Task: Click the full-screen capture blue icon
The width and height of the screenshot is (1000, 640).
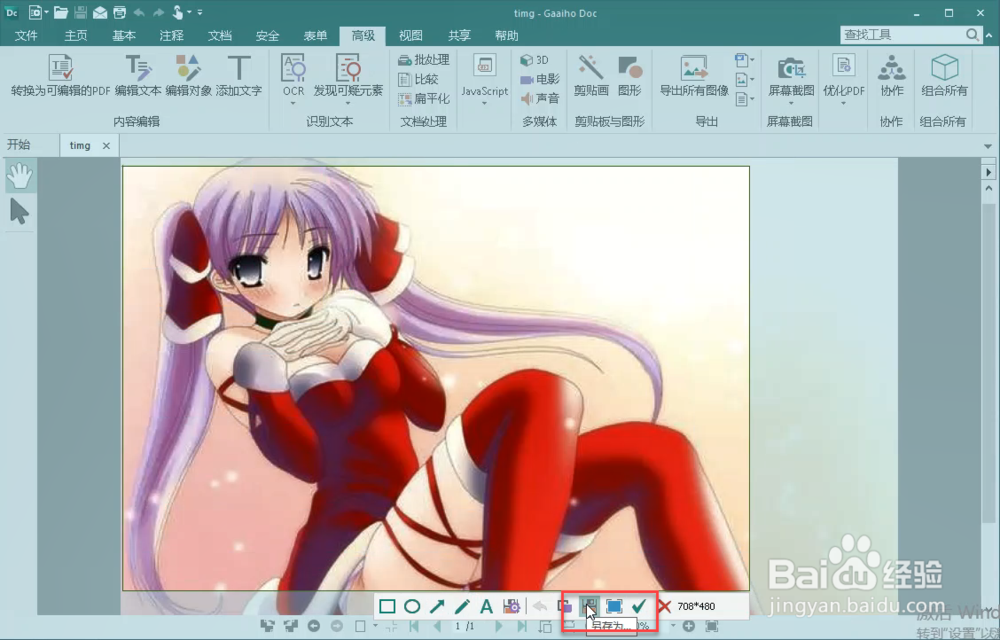Action: point(614,606)
